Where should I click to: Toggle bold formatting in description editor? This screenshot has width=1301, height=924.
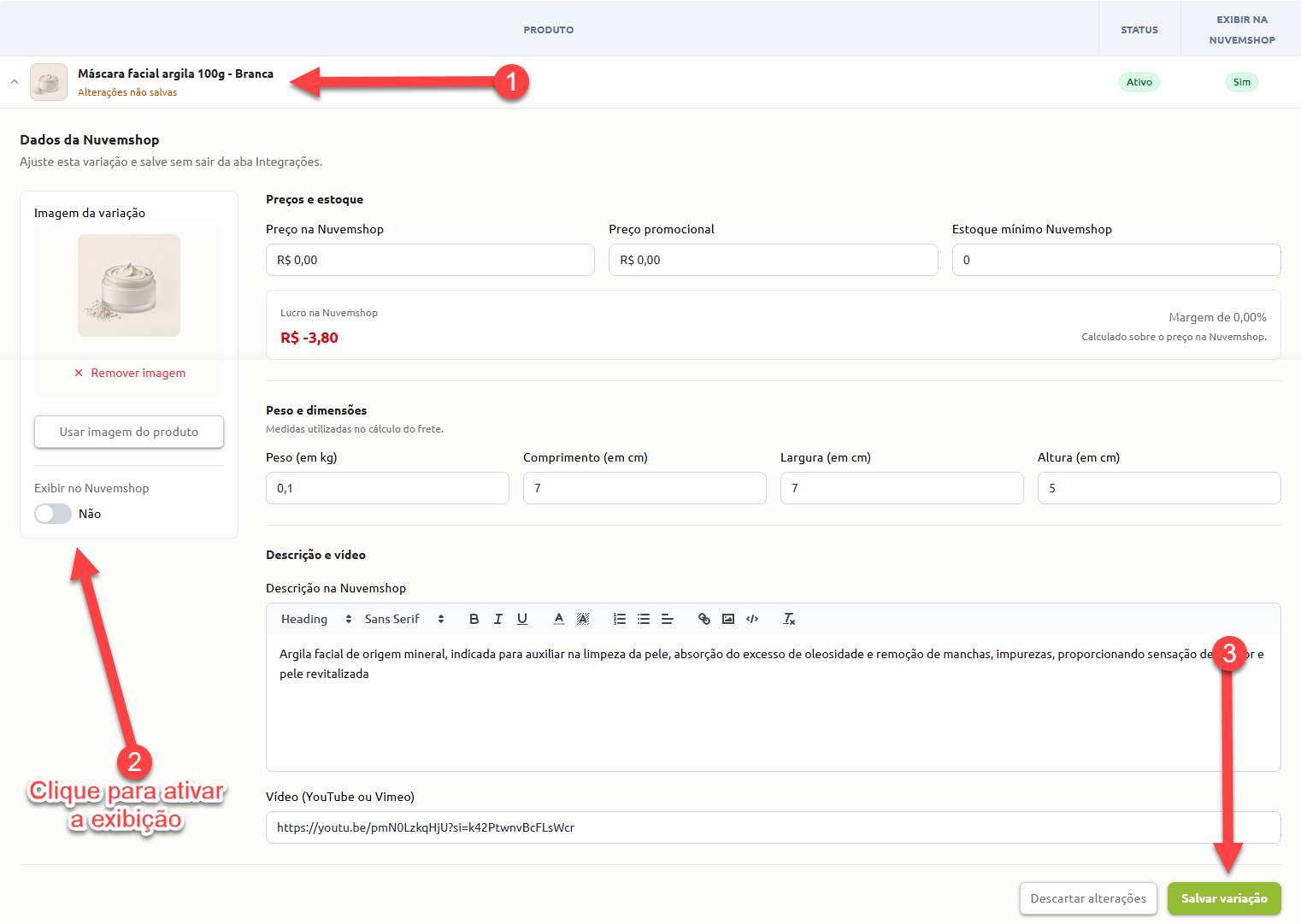[x=474, y=619]
